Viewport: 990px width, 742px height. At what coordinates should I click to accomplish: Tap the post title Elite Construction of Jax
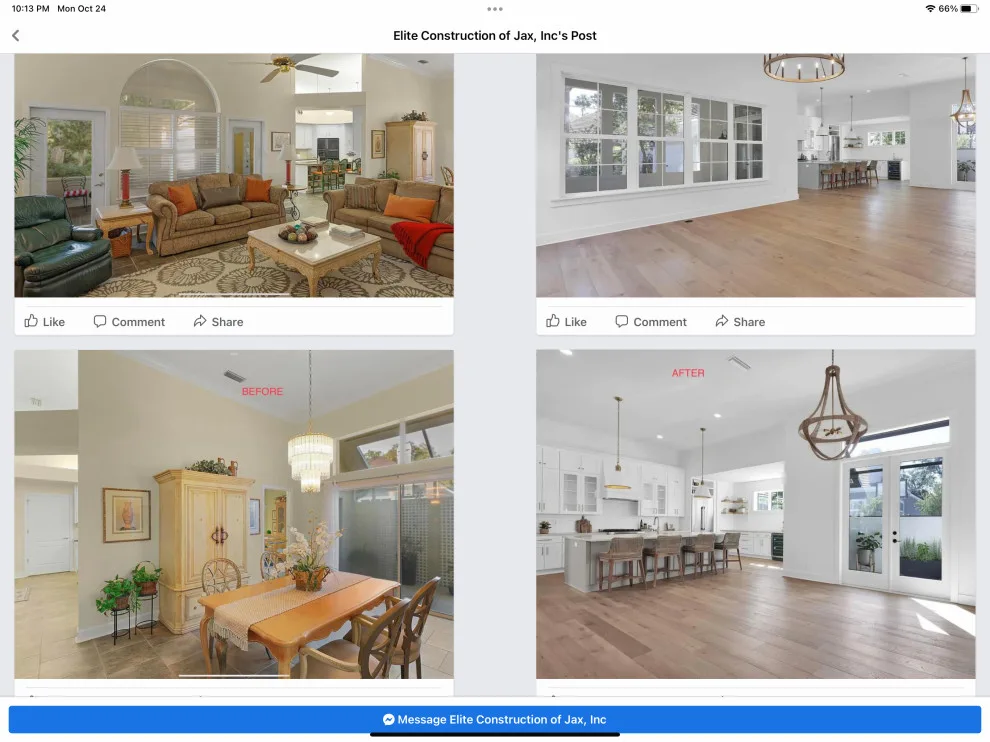pyautogui.click(x=494, y=36)
